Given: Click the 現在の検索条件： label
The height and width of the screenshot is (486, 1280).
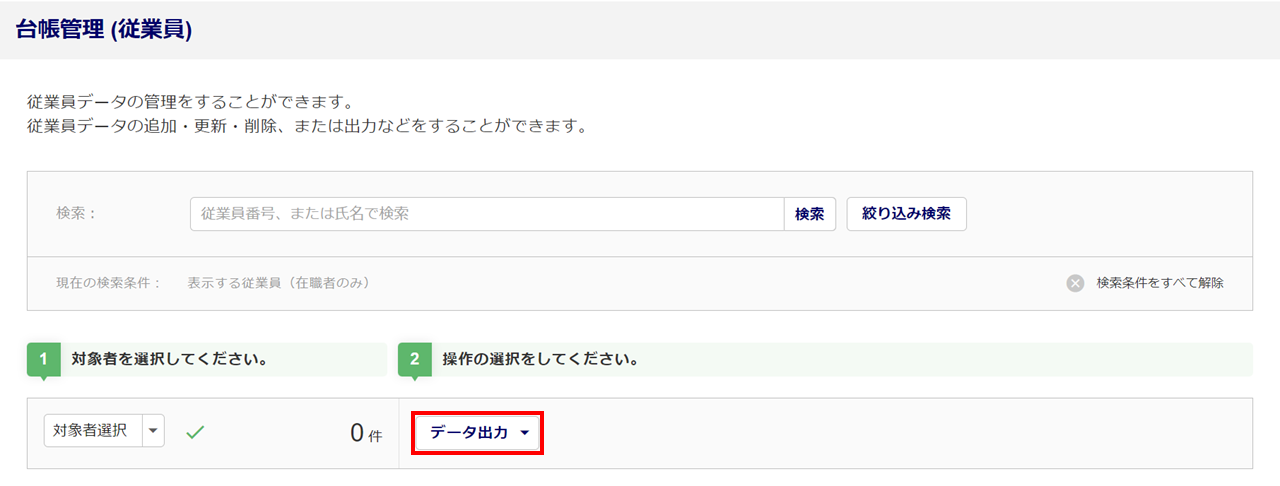Looking at the screenshot, I should click(x=109, y=283).
